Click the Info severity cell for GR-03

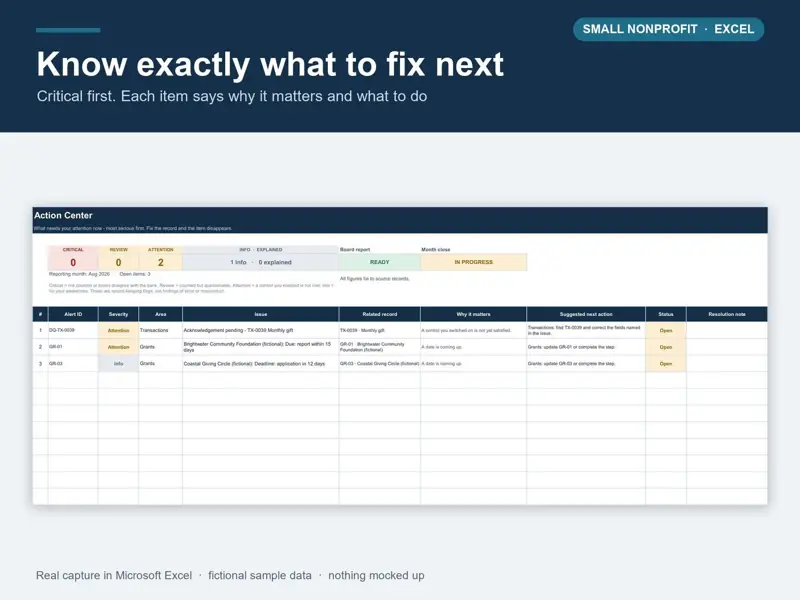tap(118, 364)
